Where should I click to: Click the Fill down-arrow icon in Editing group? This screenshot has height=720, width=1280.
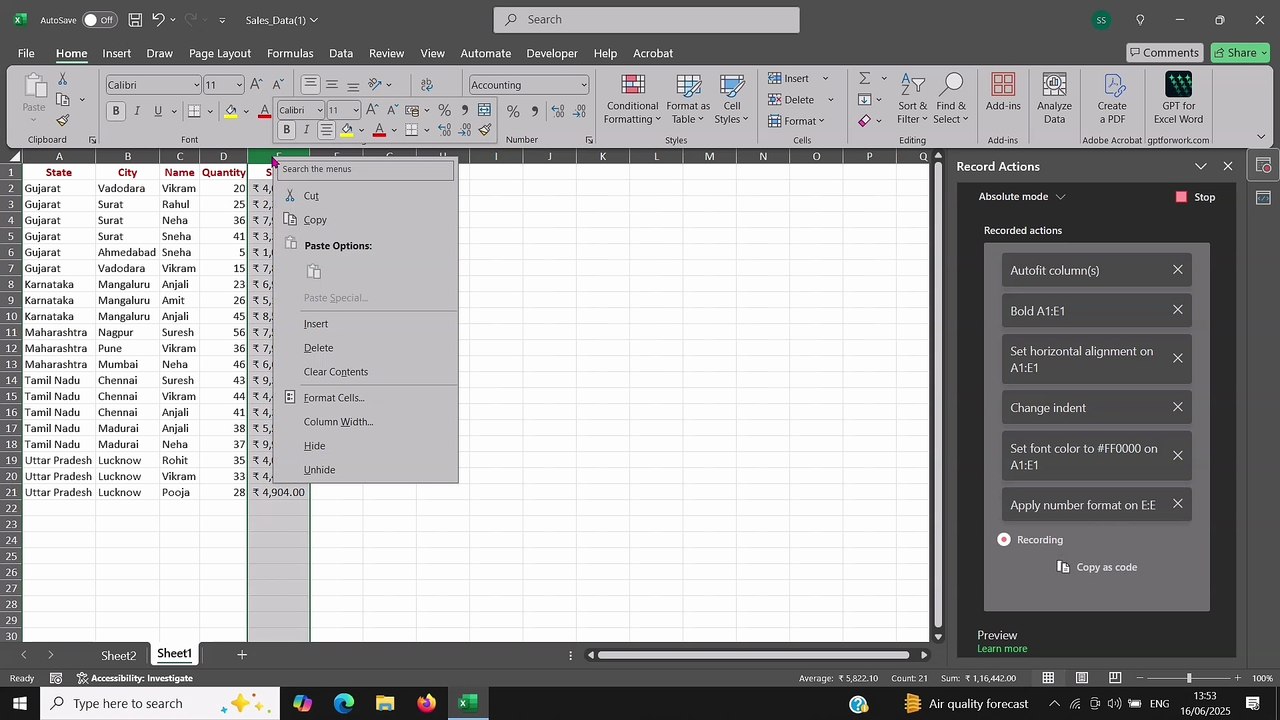[865, 99]
